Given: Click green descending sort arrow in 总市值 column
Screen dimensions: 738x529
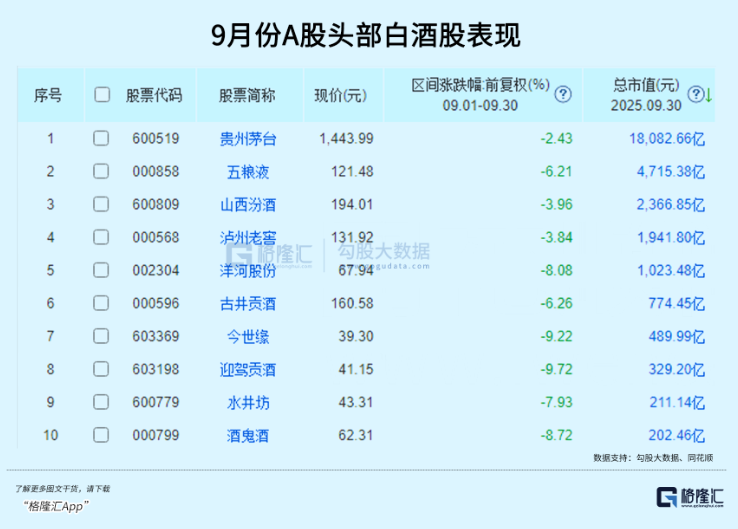Looking at the screenshot, I should coord(708,95).
